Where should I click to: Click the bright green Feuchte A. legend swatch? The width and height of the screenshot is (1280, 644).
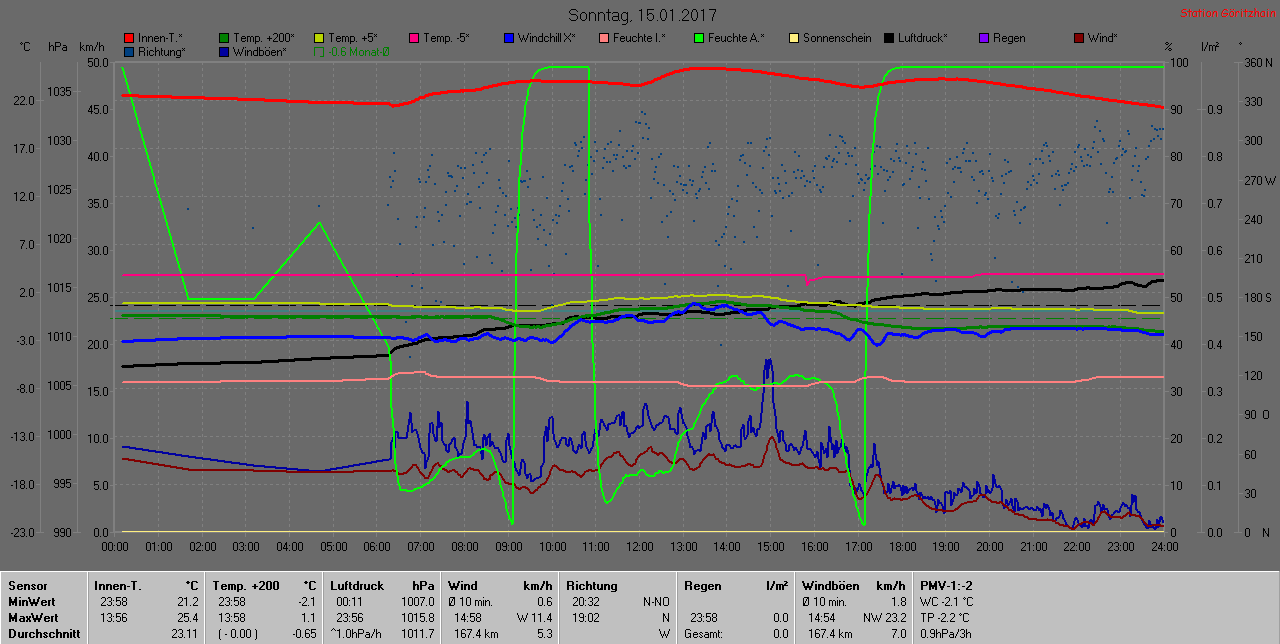[699, 38]
